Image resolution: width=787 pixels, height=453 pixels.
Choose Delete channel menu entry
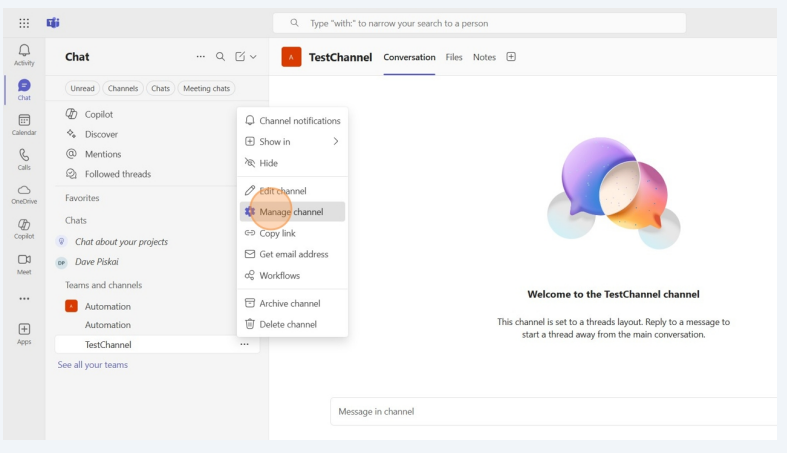pos(287,324)
